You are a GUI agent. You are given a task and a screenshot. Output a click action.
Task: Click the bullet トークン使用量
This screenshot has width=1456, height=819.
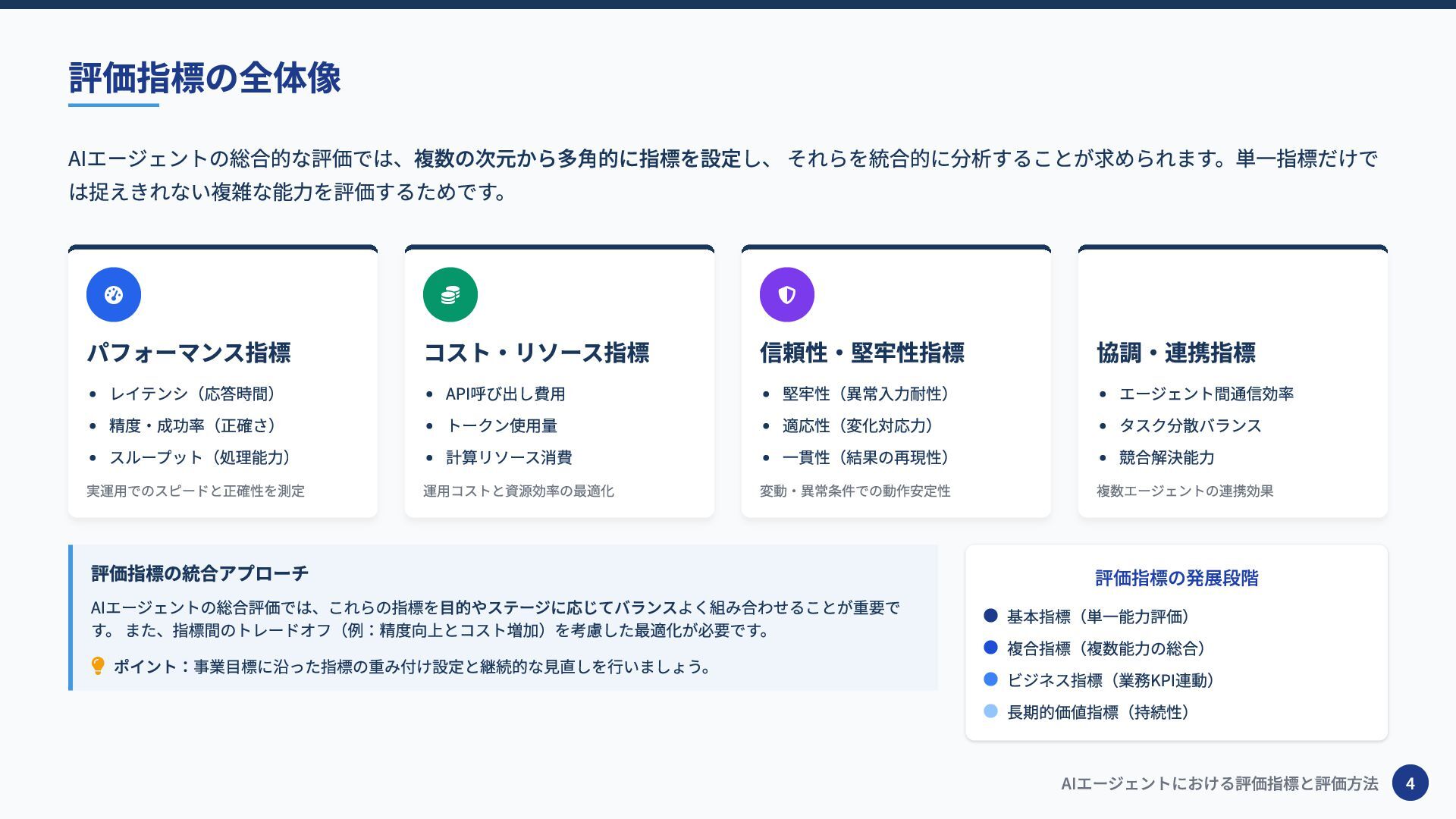point(502,425)
